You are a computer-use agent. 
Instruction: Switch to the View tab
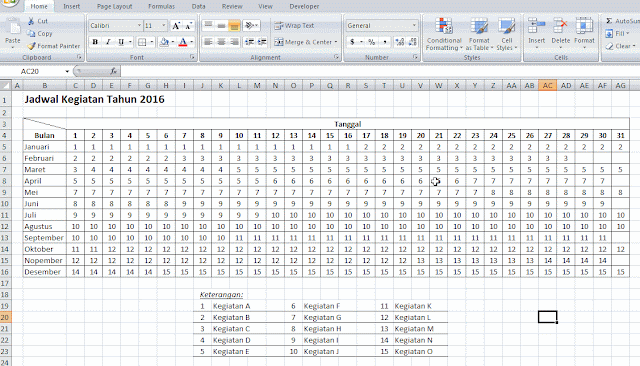(x=265, y=7)
